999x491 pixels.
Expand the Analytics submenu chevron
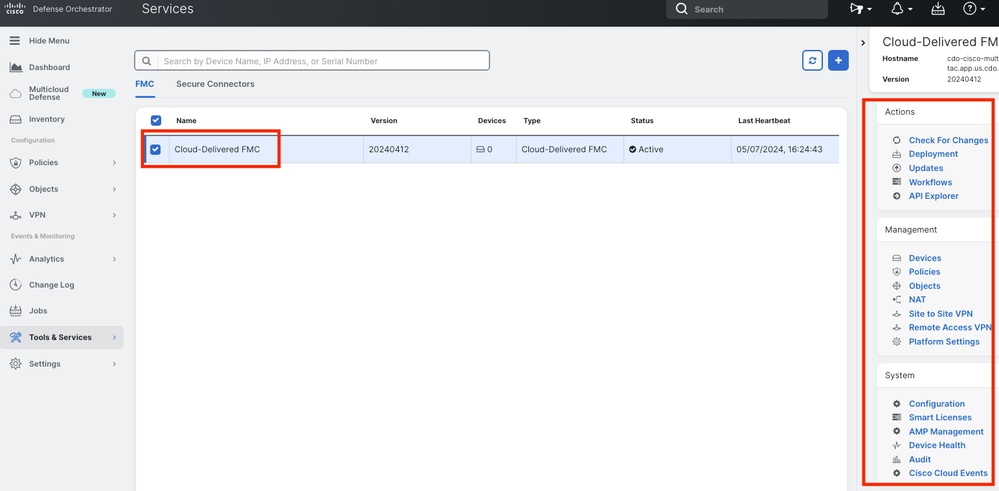point(115,259)
